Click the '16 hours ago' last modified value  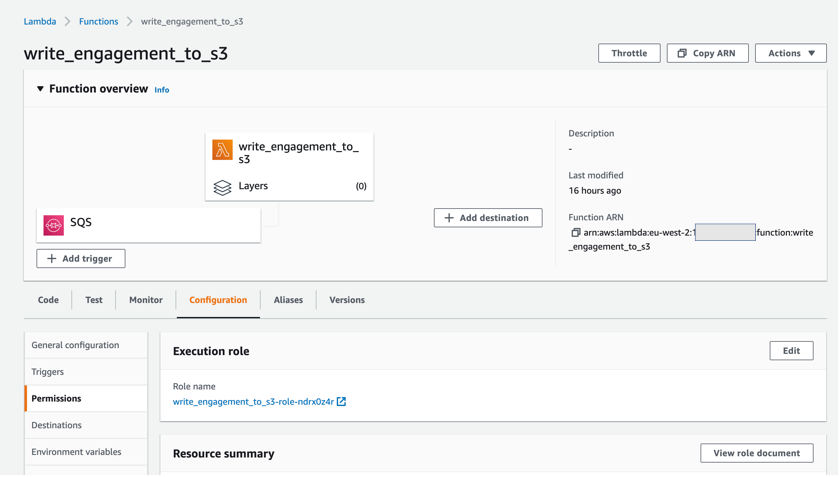(x=595, y=191)
